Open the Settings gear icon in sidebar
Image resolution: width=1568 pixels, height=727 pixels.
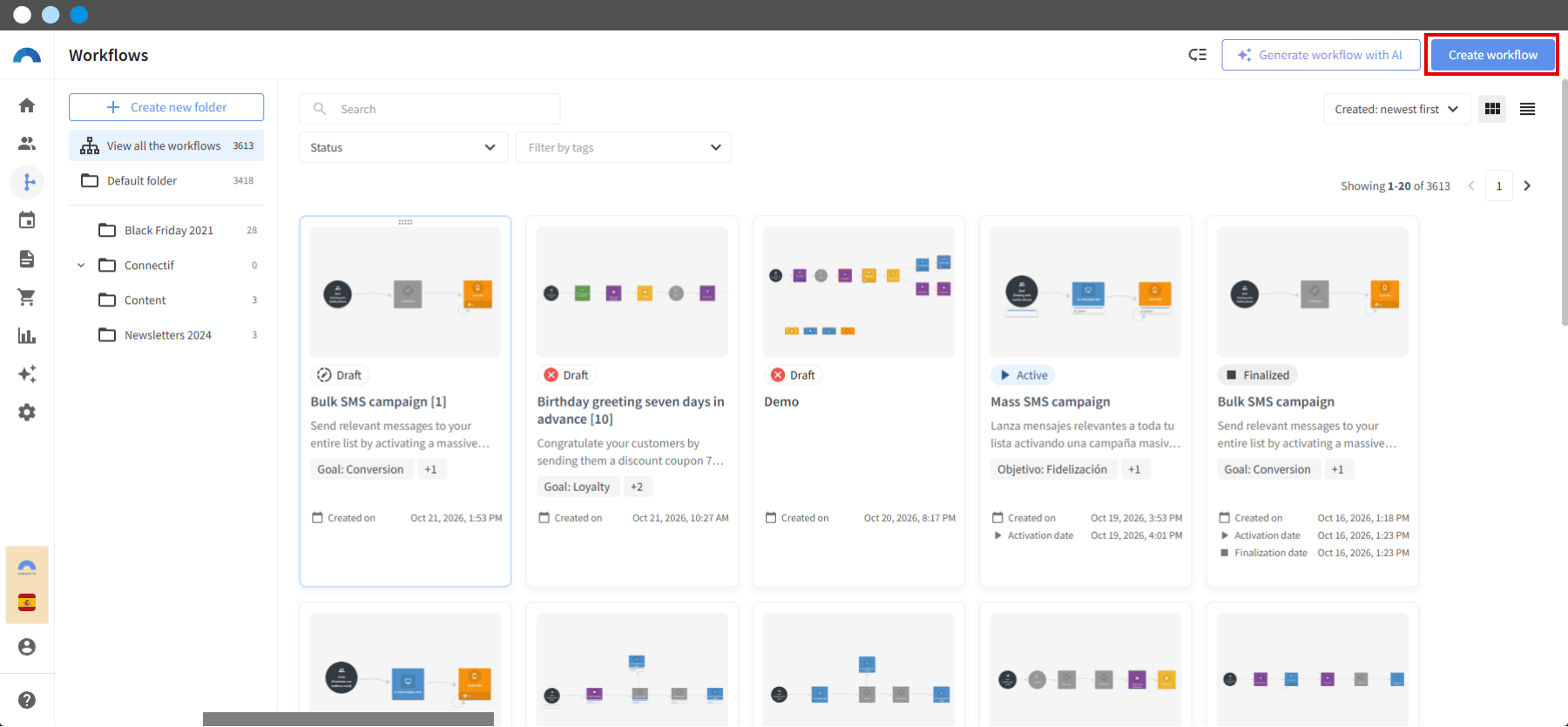(x=27, y=412)
